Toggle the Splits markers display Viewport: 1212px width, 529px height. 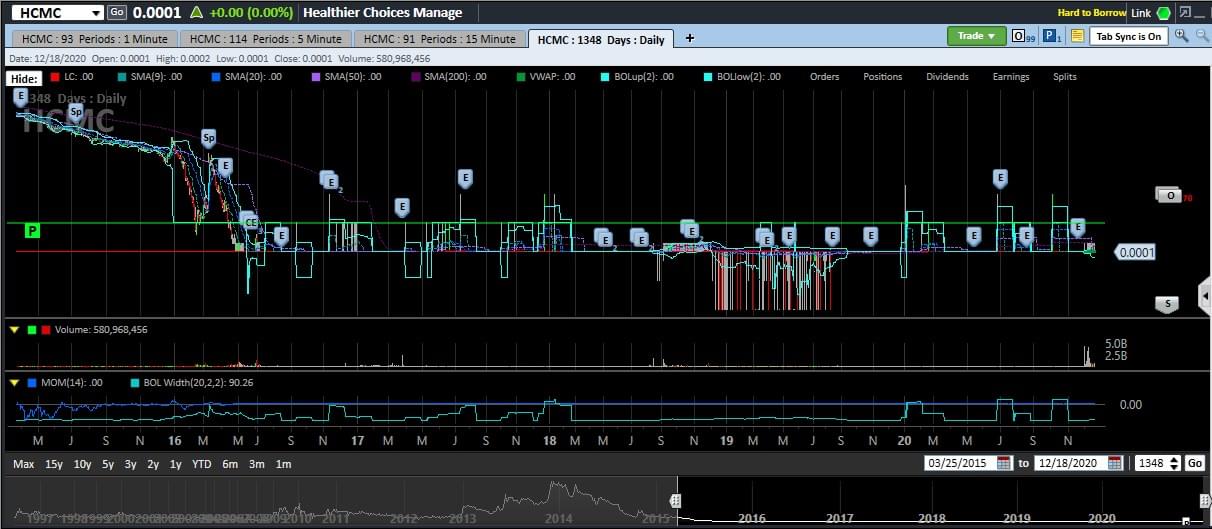coord(1064,77)
